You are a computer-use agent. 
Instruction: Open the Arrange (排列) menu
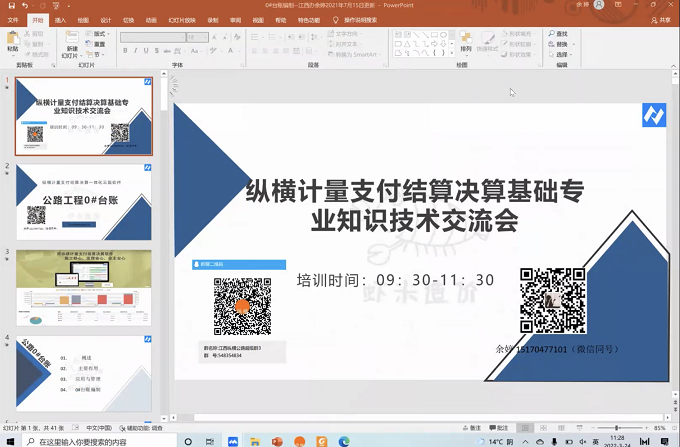point(466,42)
